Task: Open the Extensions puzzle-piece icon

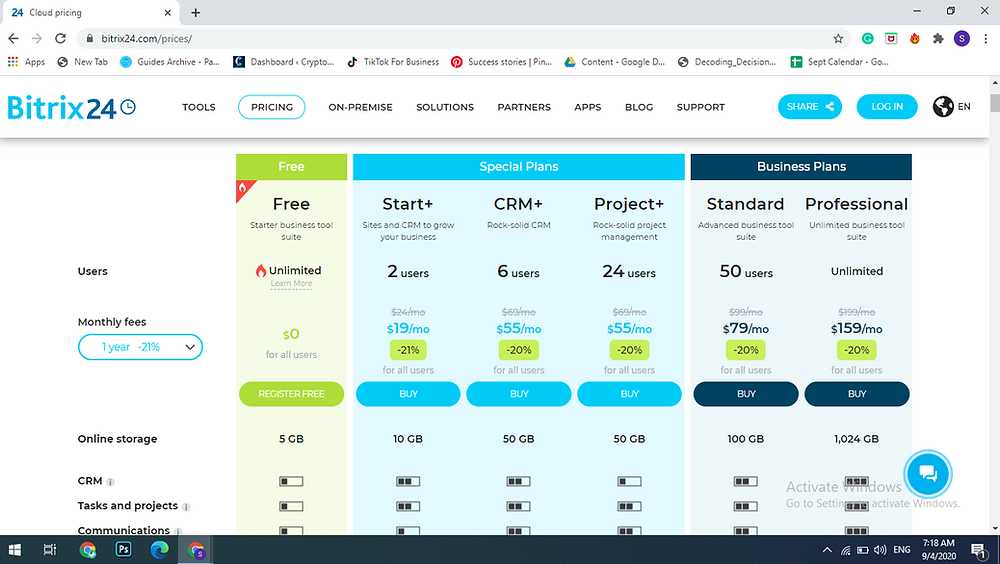Action: 938,38
